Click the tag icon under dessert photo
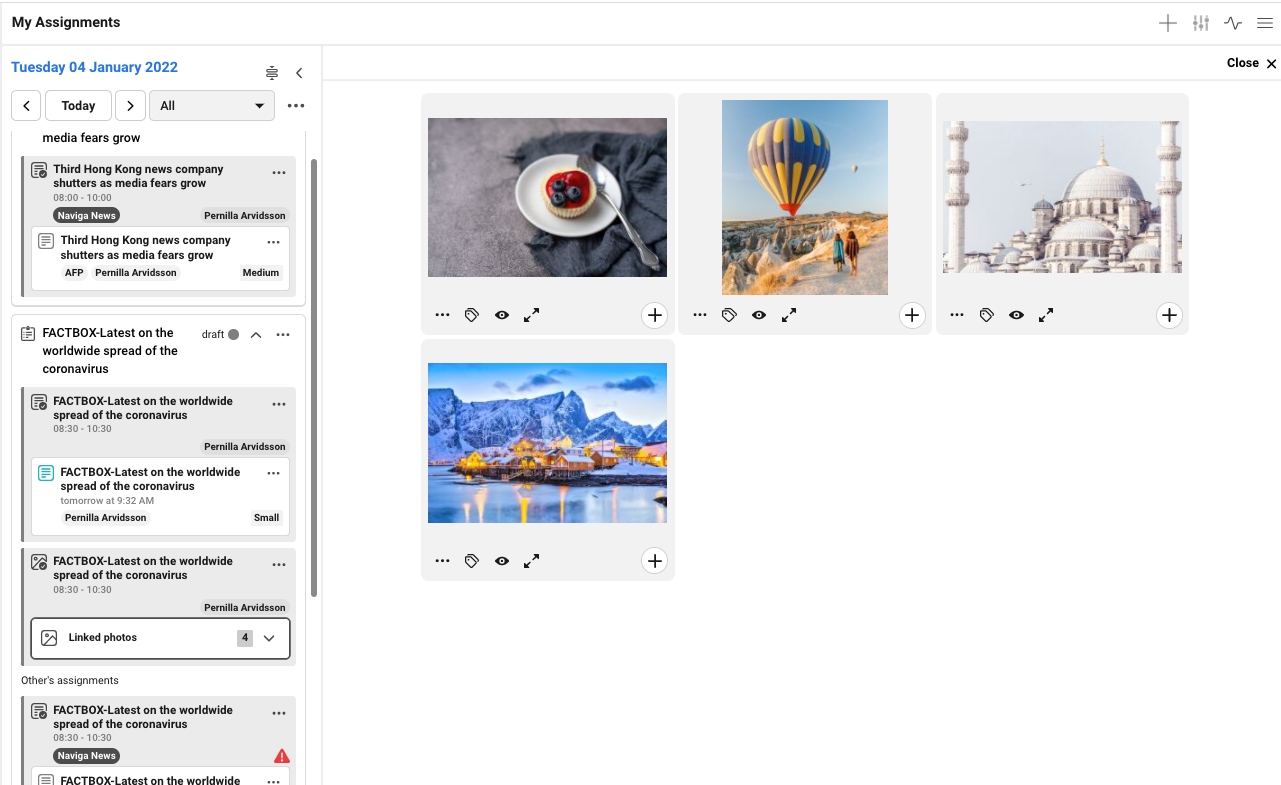The width and height of the screenshot is (1281, 785). 472,315
